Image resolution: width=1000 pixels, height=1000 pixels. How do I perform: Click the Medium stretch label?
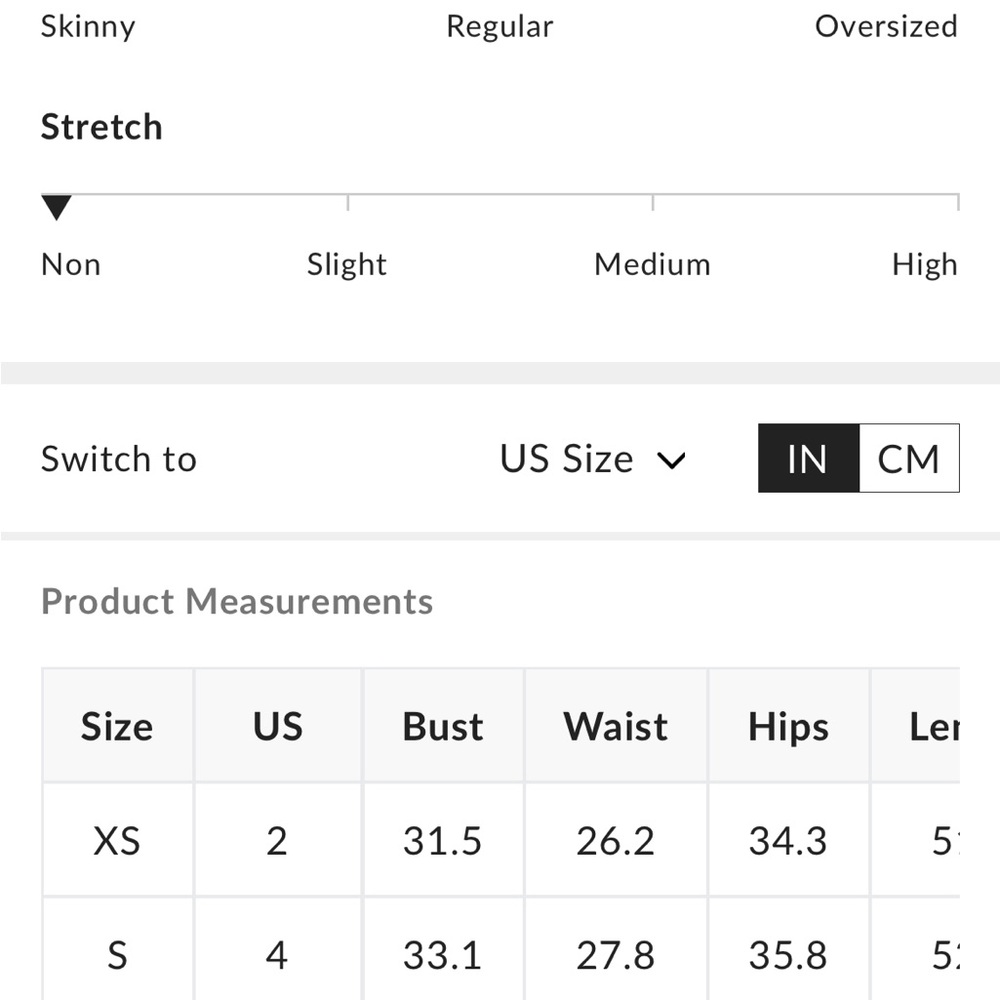pos(652,265)
